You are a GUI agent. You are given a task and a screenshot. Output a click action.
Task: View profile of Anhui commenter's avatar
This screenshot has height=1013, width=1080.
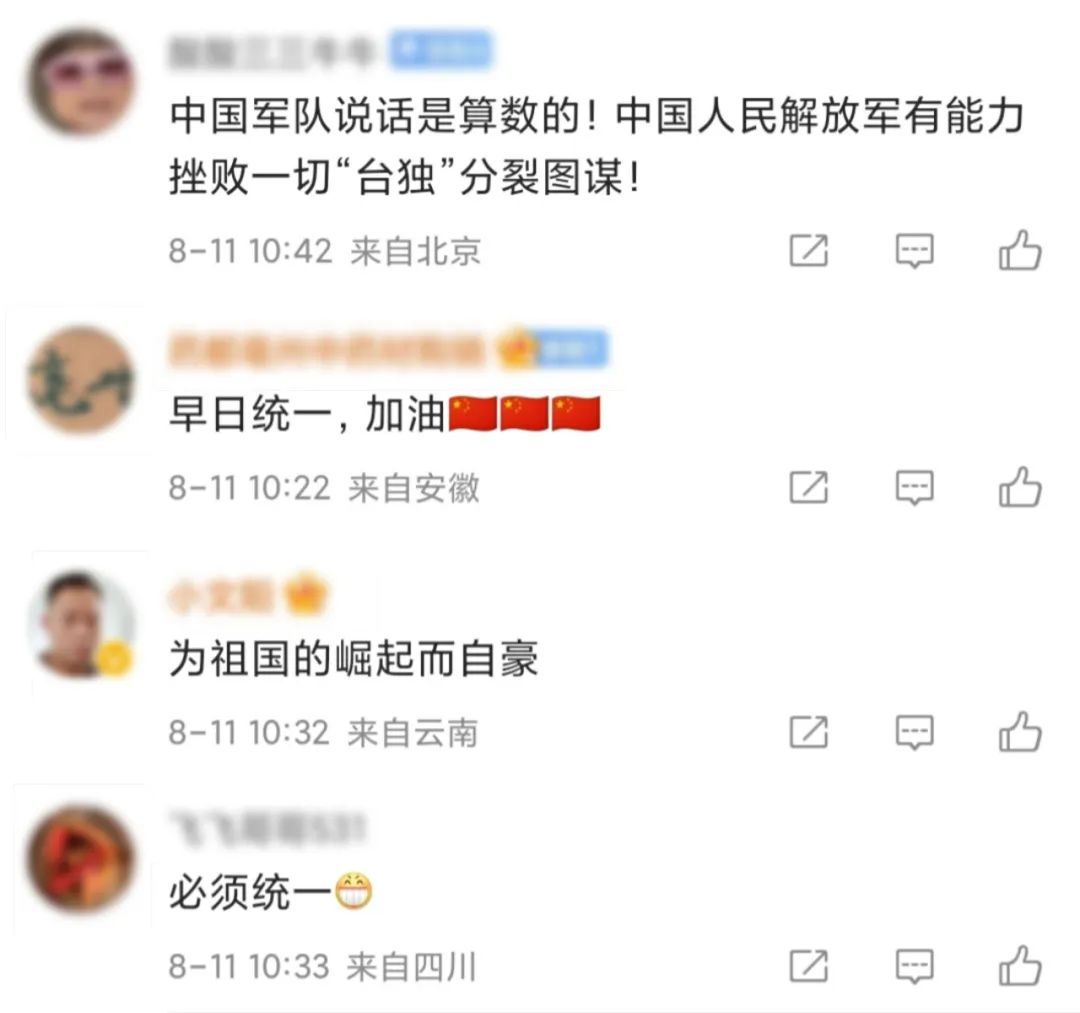(80, 379)
